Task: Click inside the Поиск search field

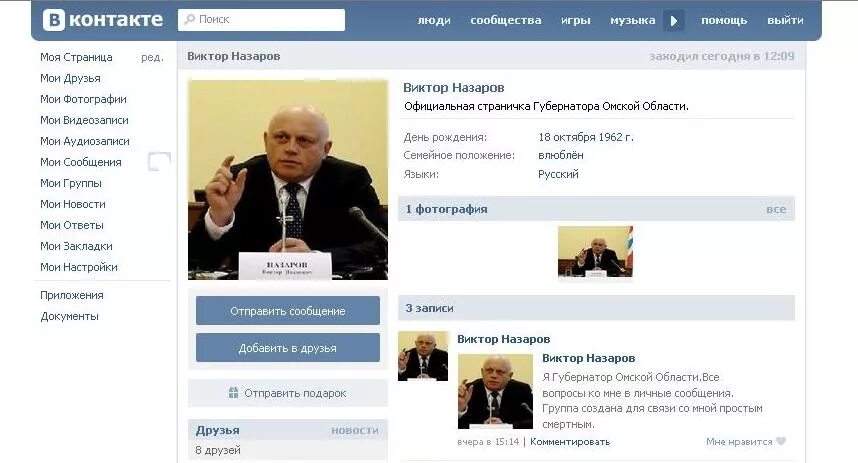Action: pyautogui.click(x=262, y=20)
